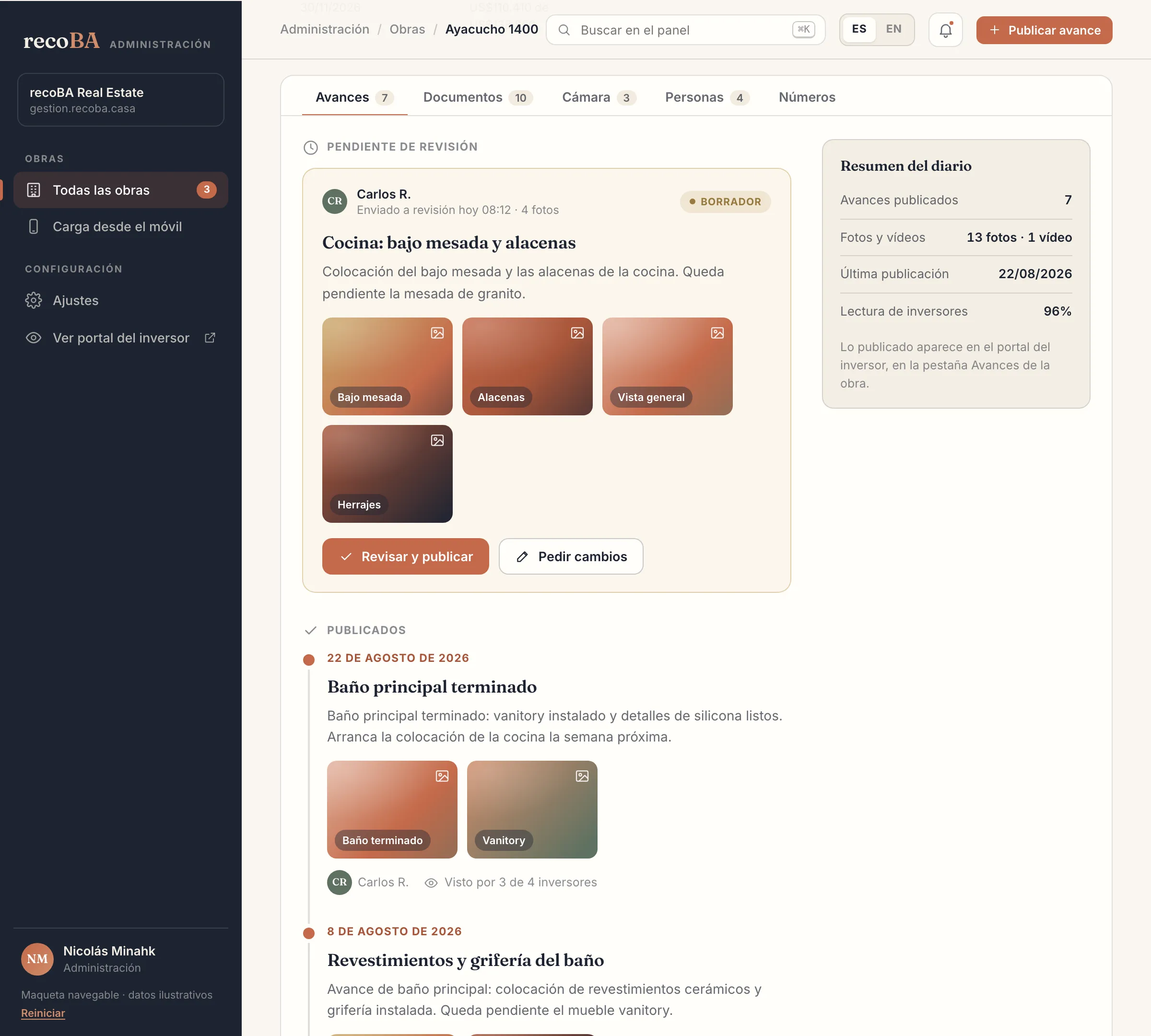The image size is (1151, 1036).
Task: Click the CR avatar in the draft card
Action: click(x=335, y=201)
